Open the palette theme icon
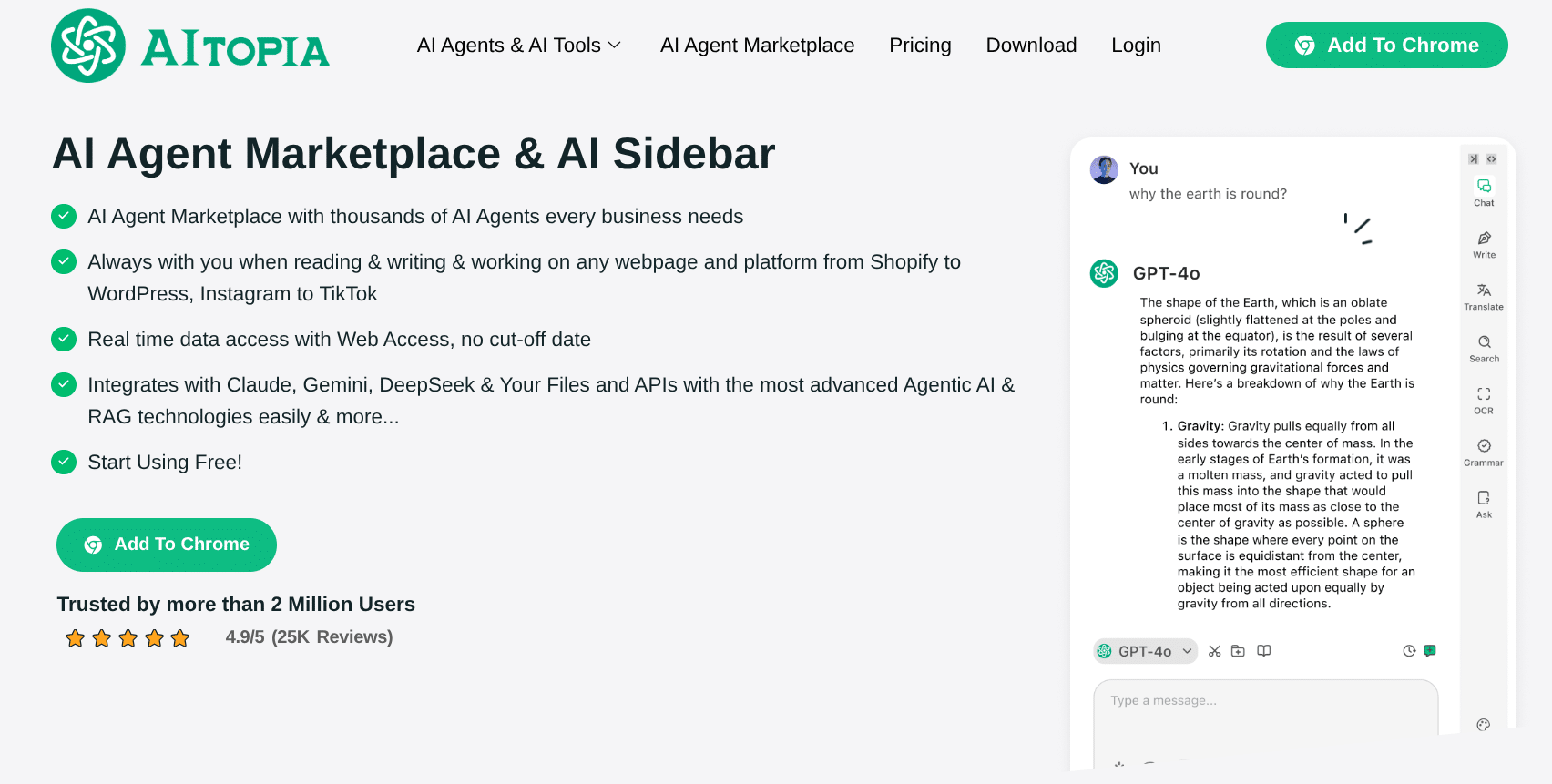The height and width of the screenshot is (784, 1552). [1484, 725]
